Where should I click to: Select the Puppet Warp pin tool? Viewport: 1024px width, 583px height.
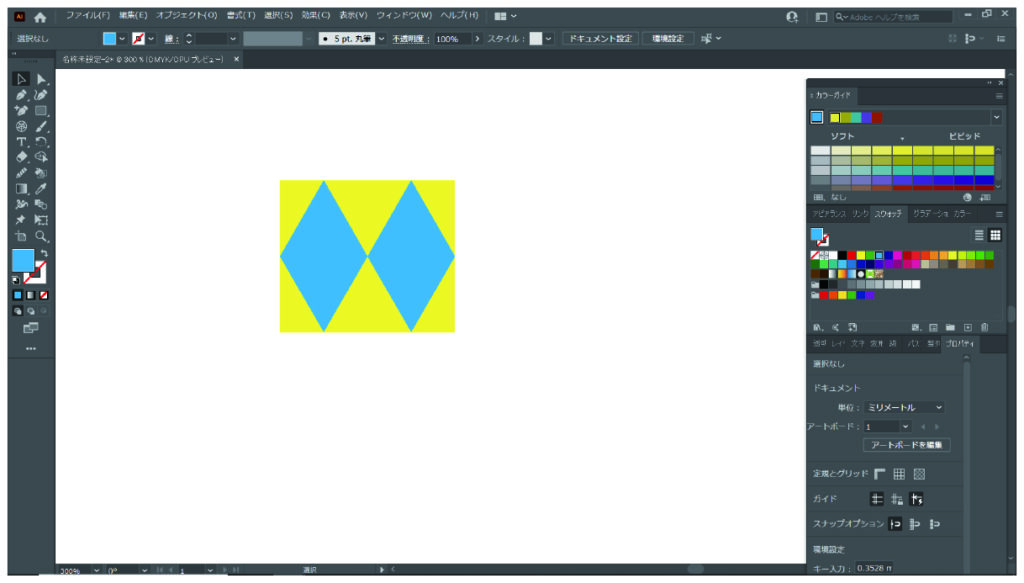21,220
